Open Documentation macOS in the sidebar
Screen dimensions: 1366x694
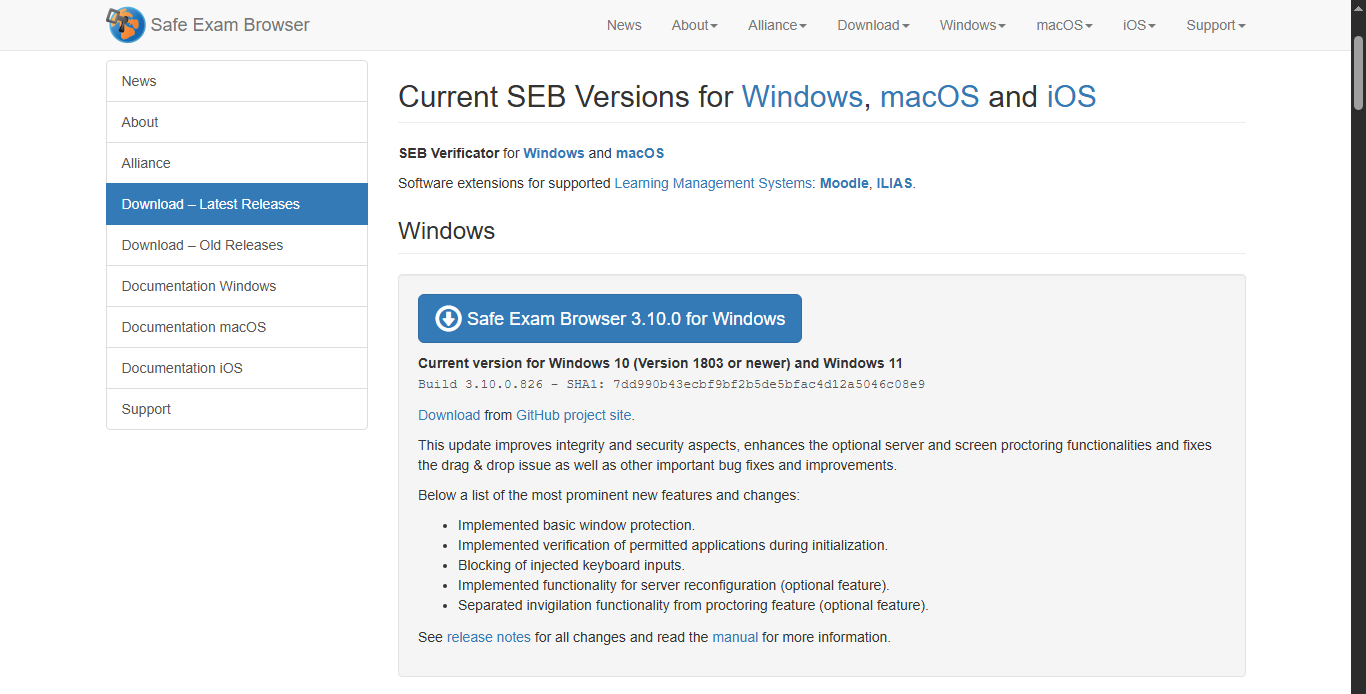point(194,327)
